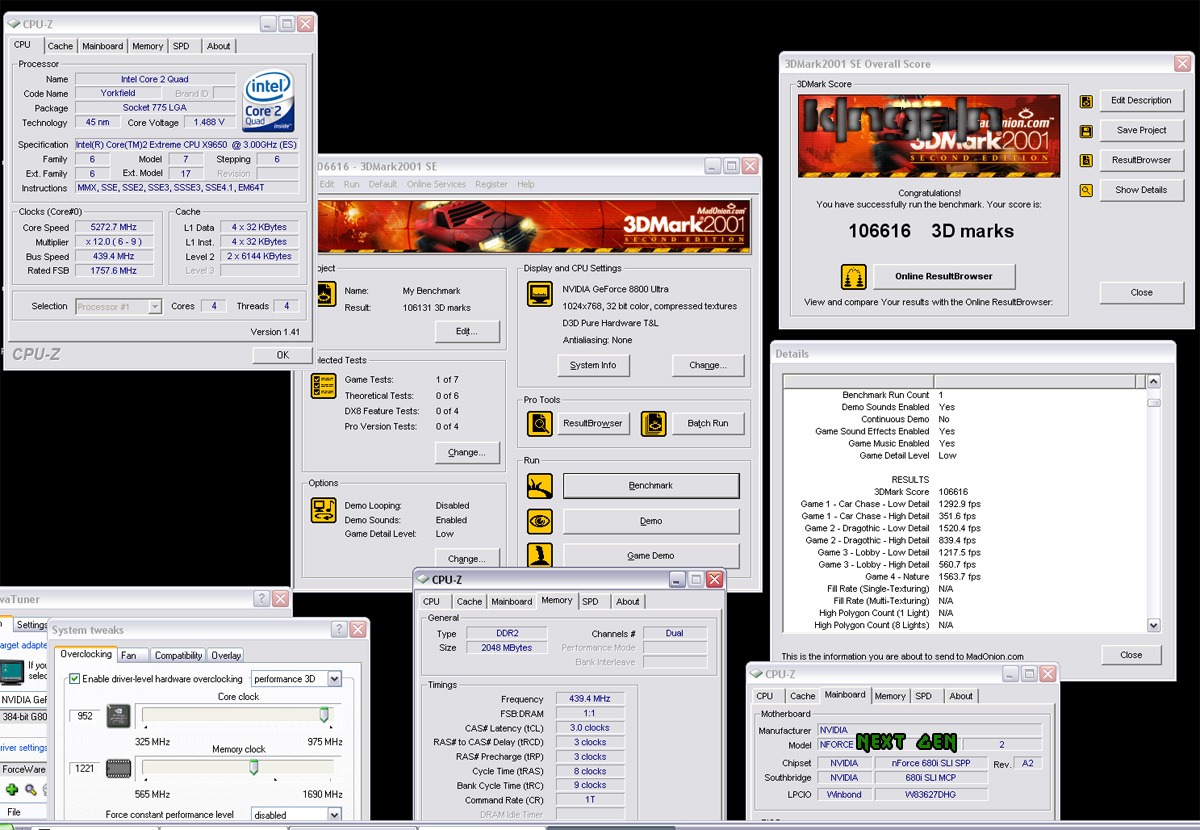
Task: Click the Core clock slider thumb
Action: (x=324, y=715)
